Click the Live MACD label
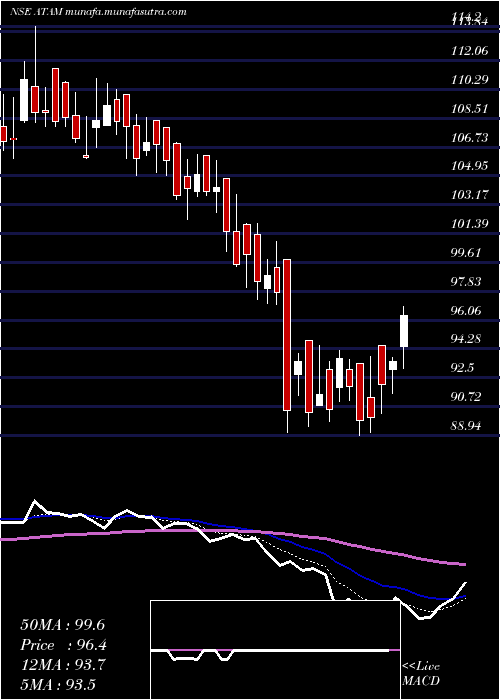Viewport: 500px width, 700px height. click(421, 674)
